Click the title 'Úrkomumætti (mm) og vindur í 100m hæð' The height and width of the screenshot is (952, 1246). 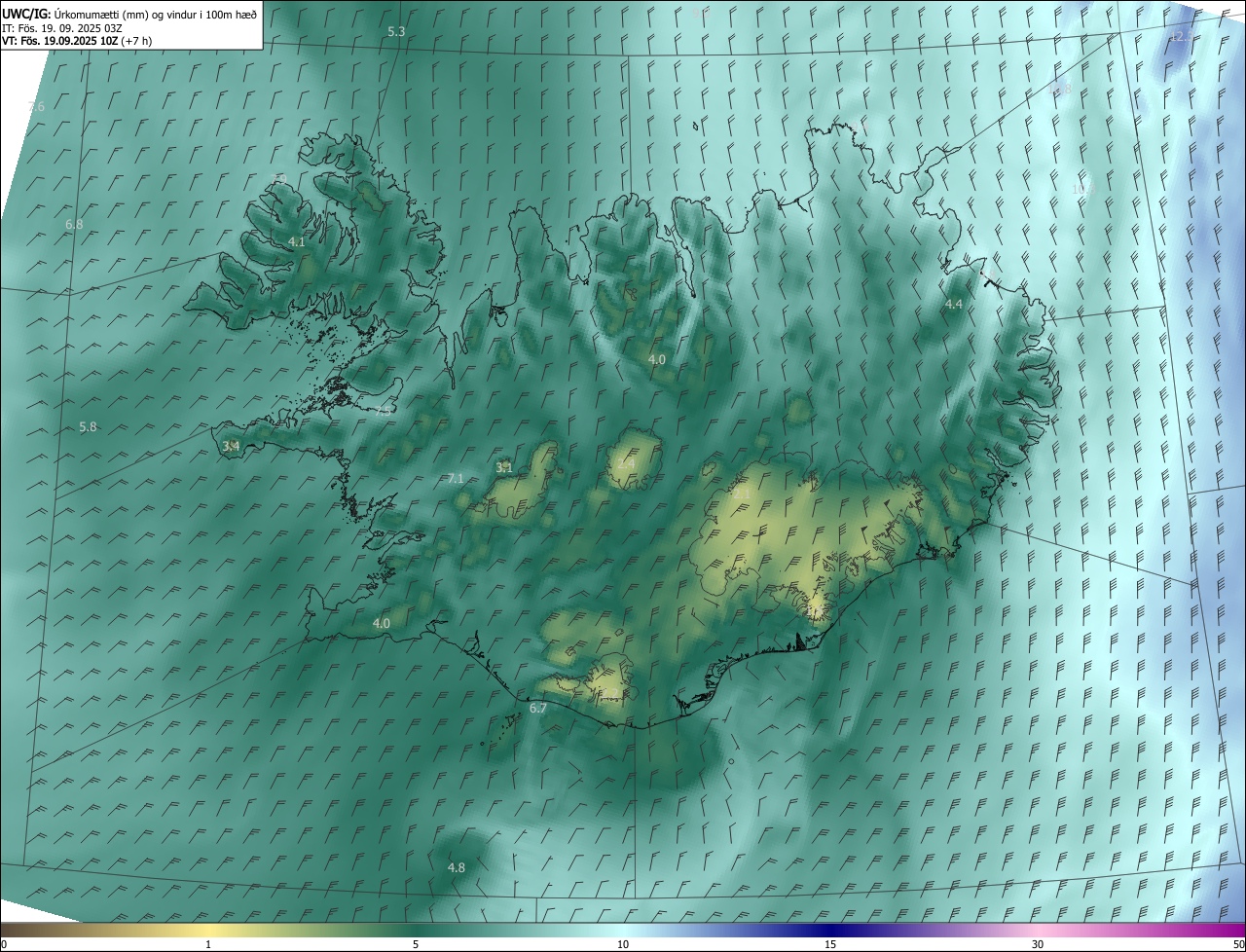(x=155, y=14)
